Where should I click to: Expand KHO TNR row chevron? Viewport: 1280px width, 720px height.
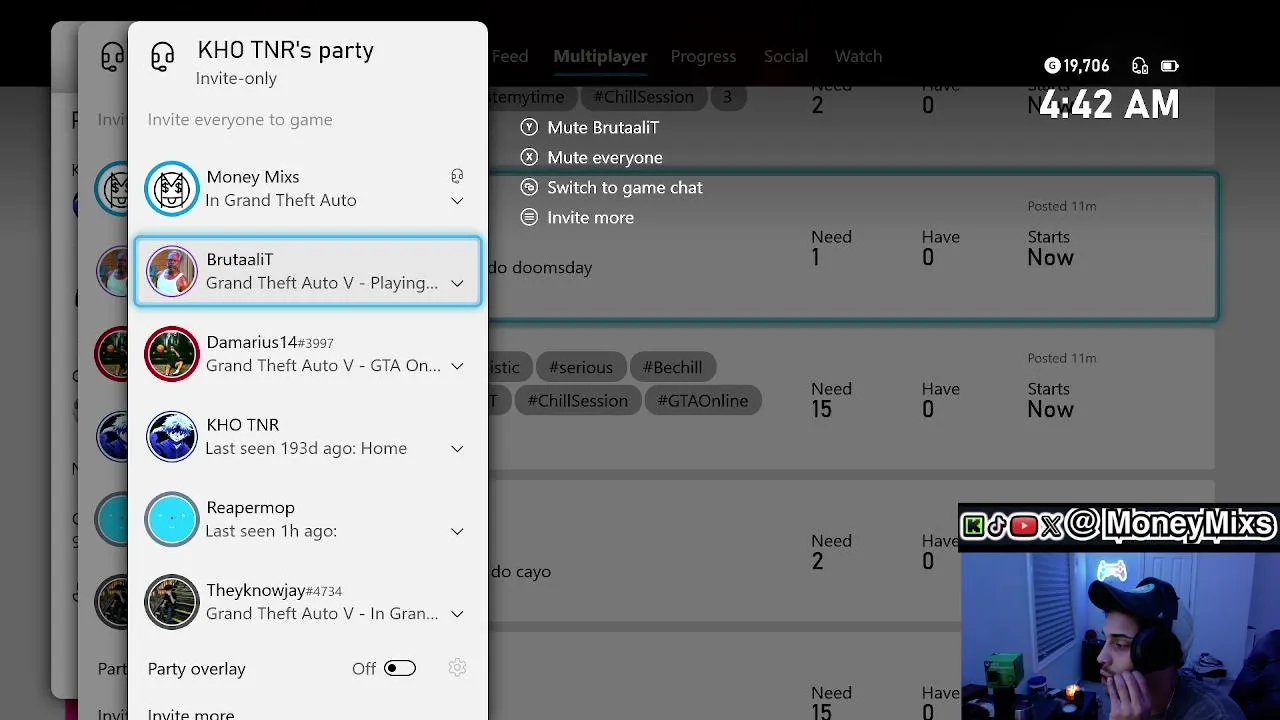457,449
